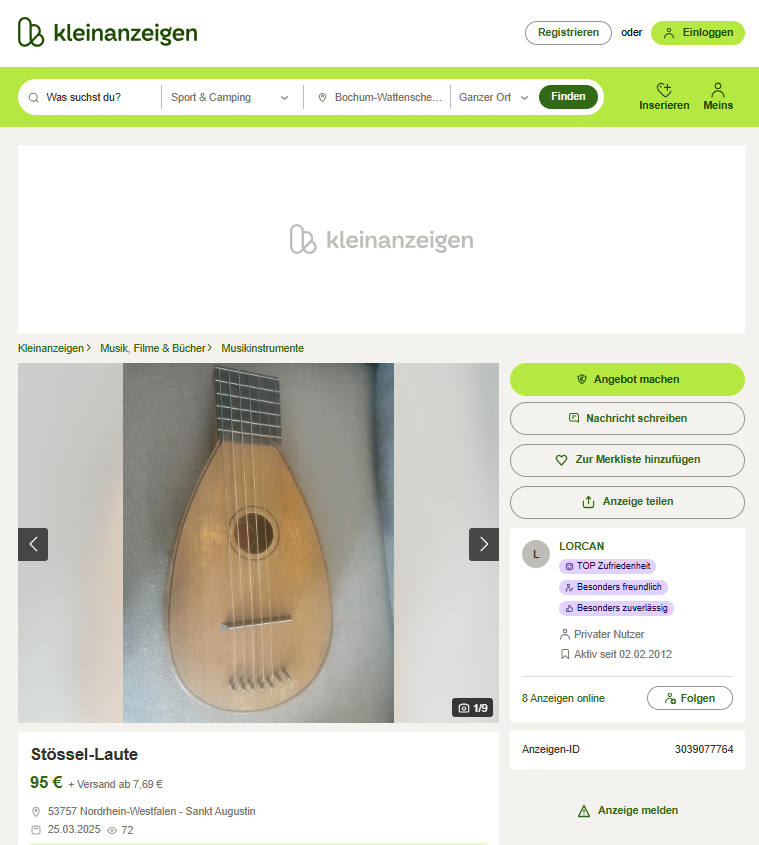Expand the Ganzer Ort radius dropdown

tap(493, 98)
